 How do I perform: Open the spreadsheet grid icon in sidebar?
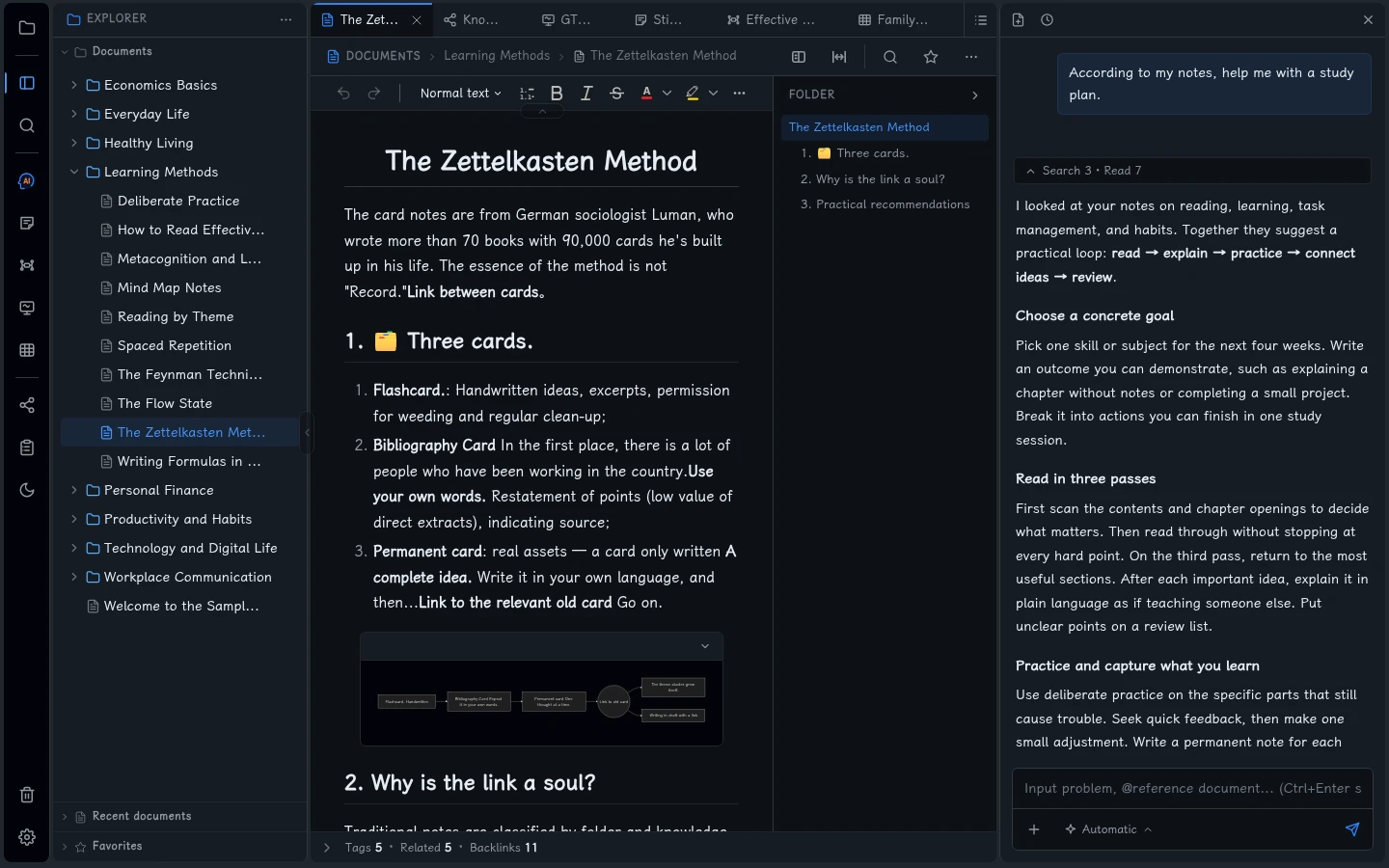pos(27,350)
